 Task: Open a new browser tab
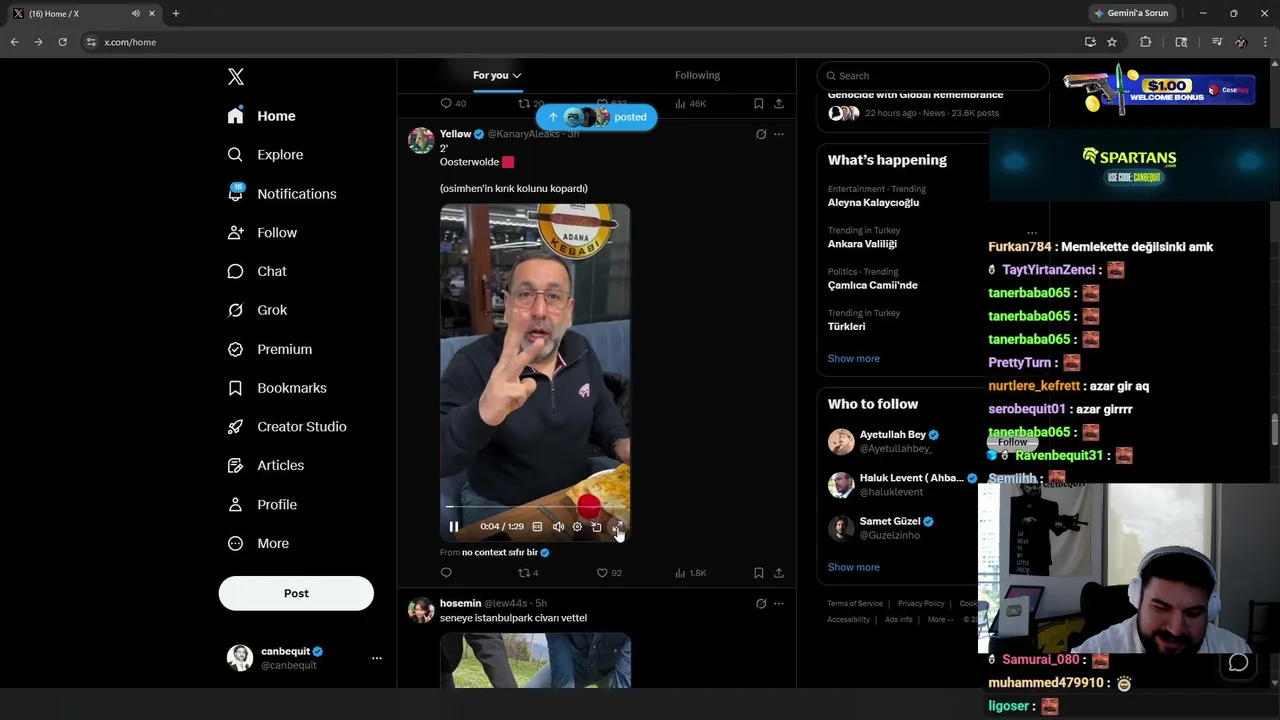coord(176,13)
